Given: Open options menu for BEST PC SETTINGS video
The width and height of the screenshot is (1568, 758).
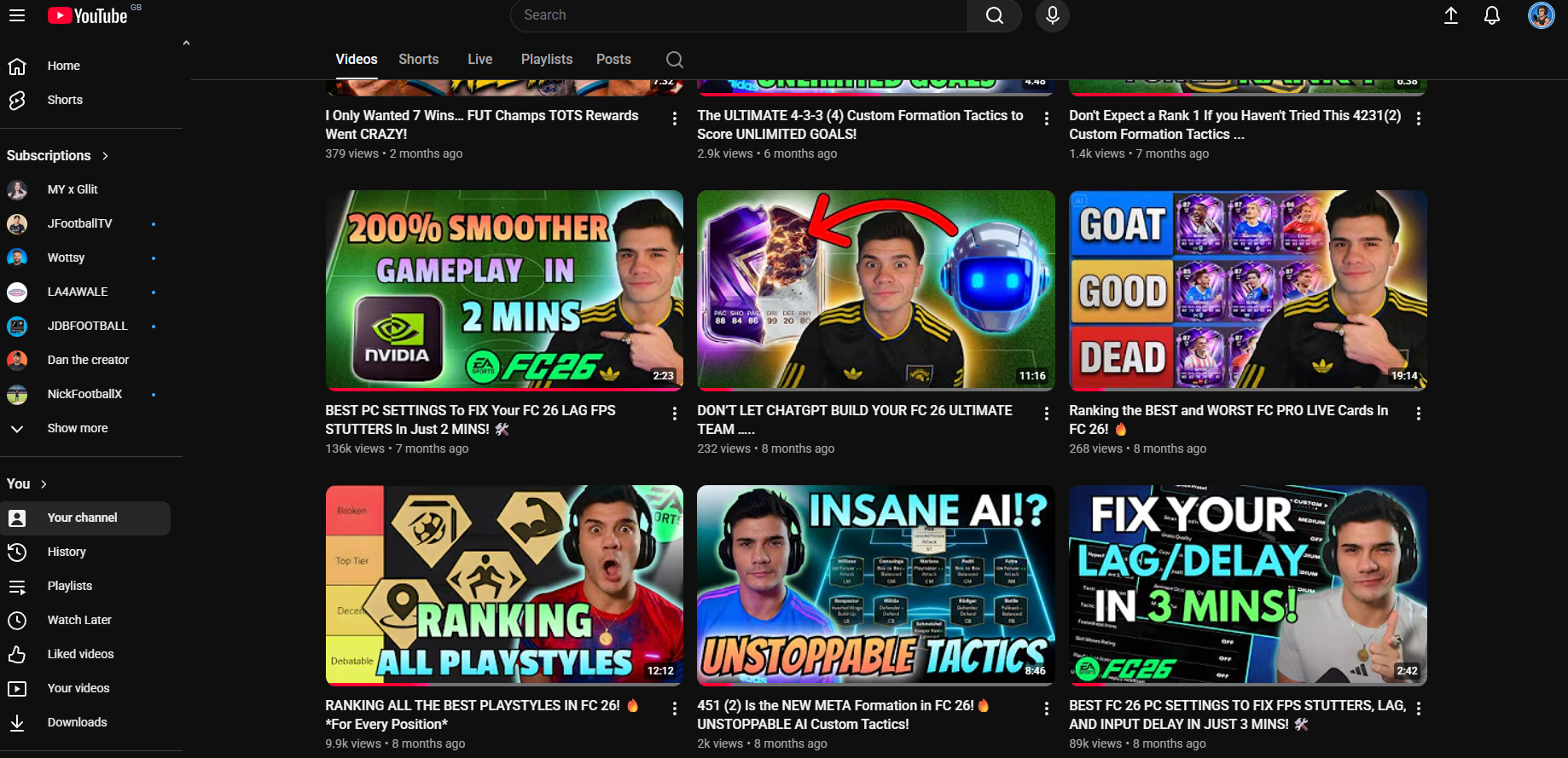Looking at the screenshot, I should click(x=675, y=414).
